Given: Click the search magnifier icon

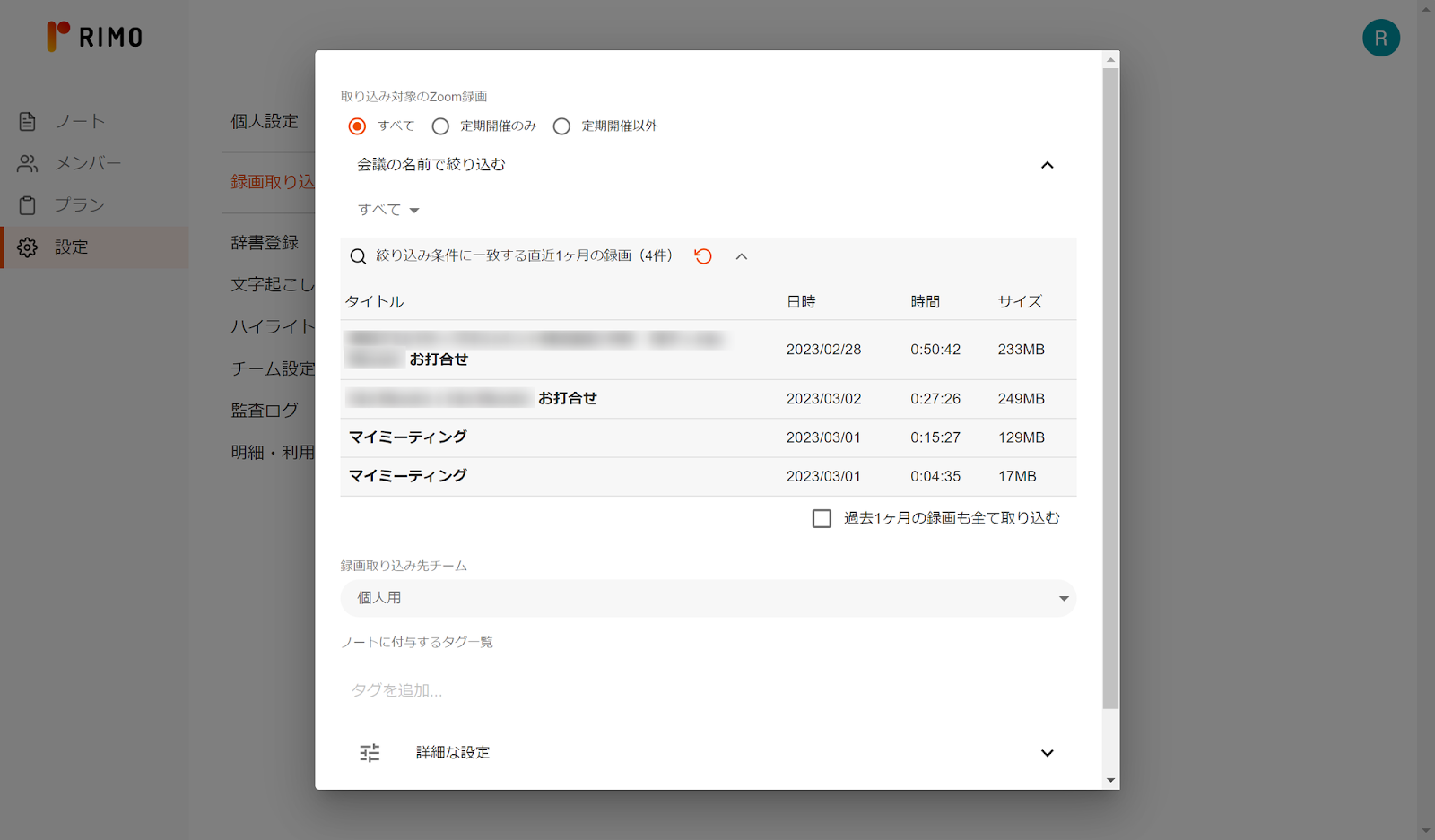Looking at the screenshot, I should (358, 256).
